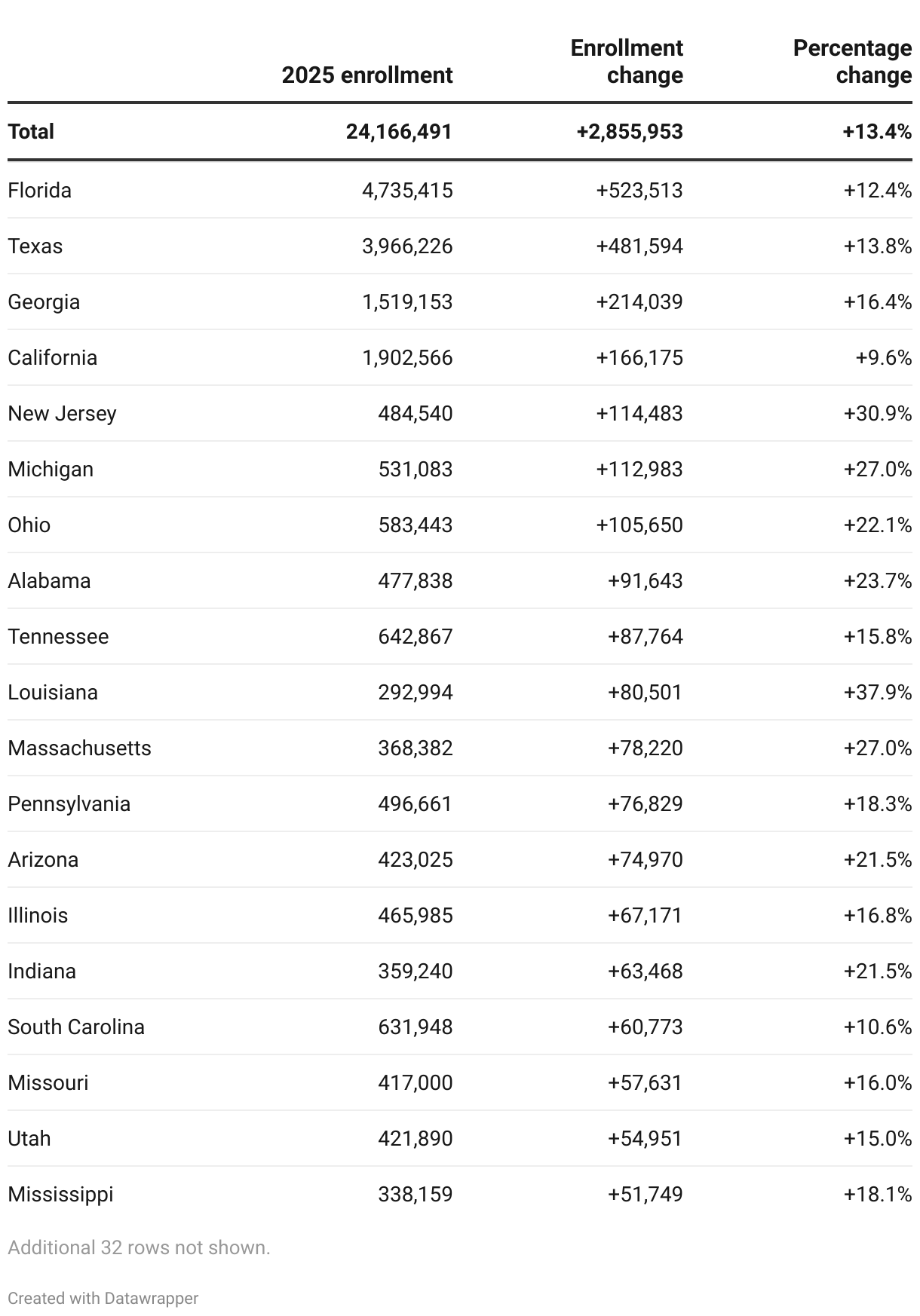Select California's +9.6% percentage cell
Image resolution: width=920 pixels, height=1316 pixels.
click(884, 357)
